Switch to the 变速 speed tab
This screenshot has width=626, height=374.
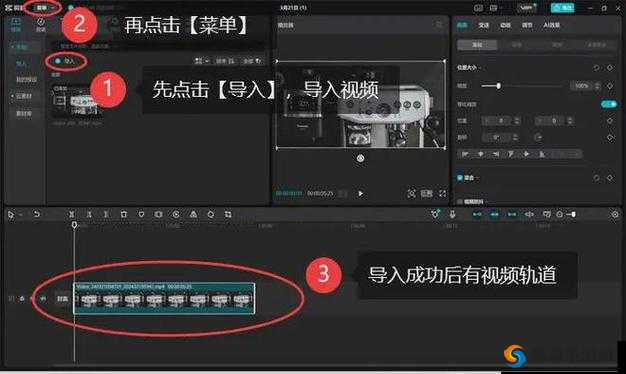point(483,25)
